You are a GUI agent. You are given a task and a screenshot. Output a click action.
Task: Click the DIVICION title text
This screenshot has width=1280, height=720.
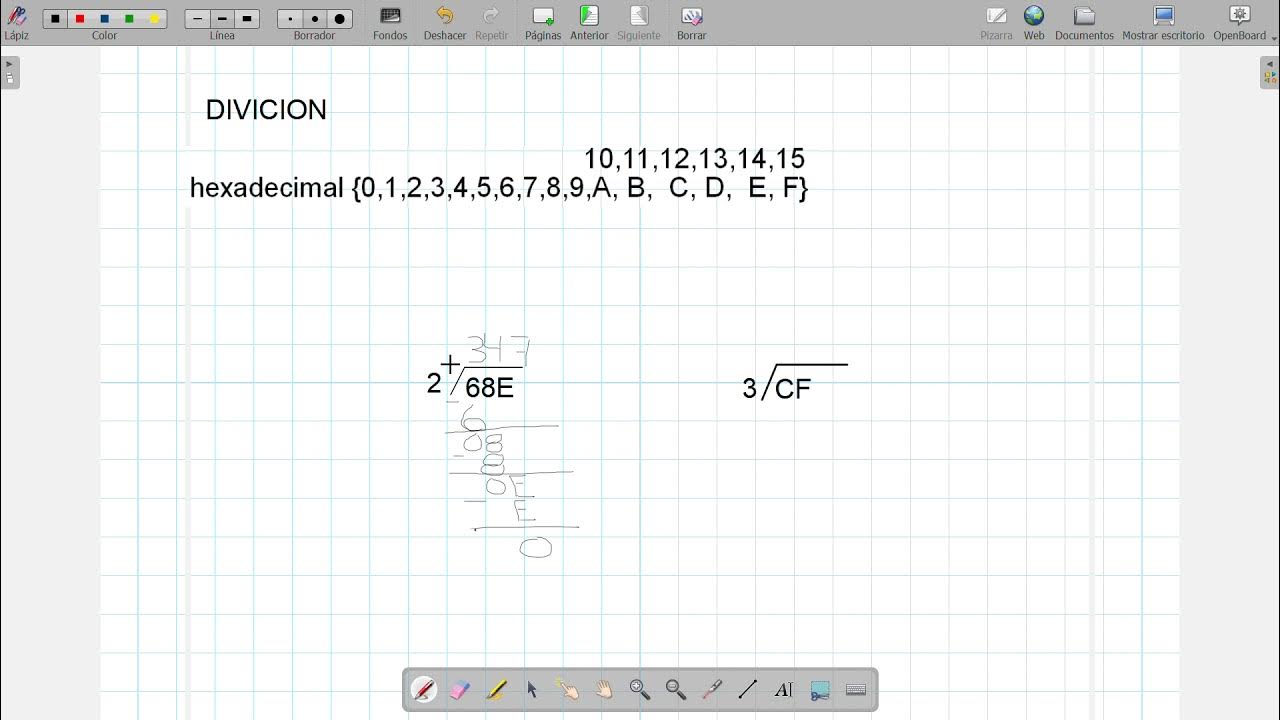[x=266, y=110]
